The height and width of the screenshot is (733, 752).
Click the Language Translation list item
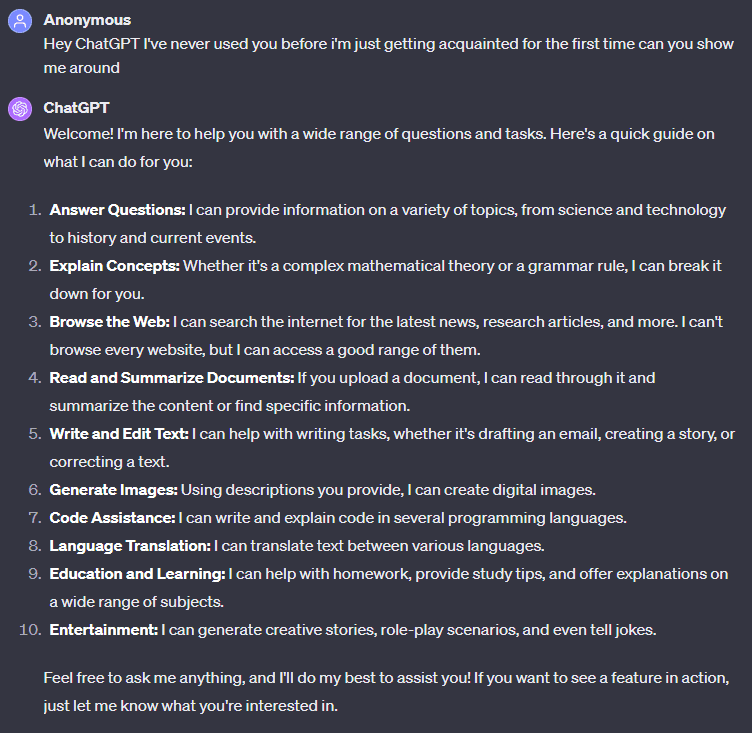pyautogui.click(x=297, y=546)
